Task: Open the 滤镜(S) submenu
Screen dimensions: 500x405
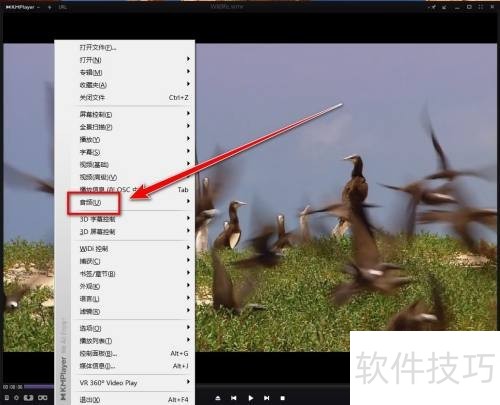Action: 133,312
